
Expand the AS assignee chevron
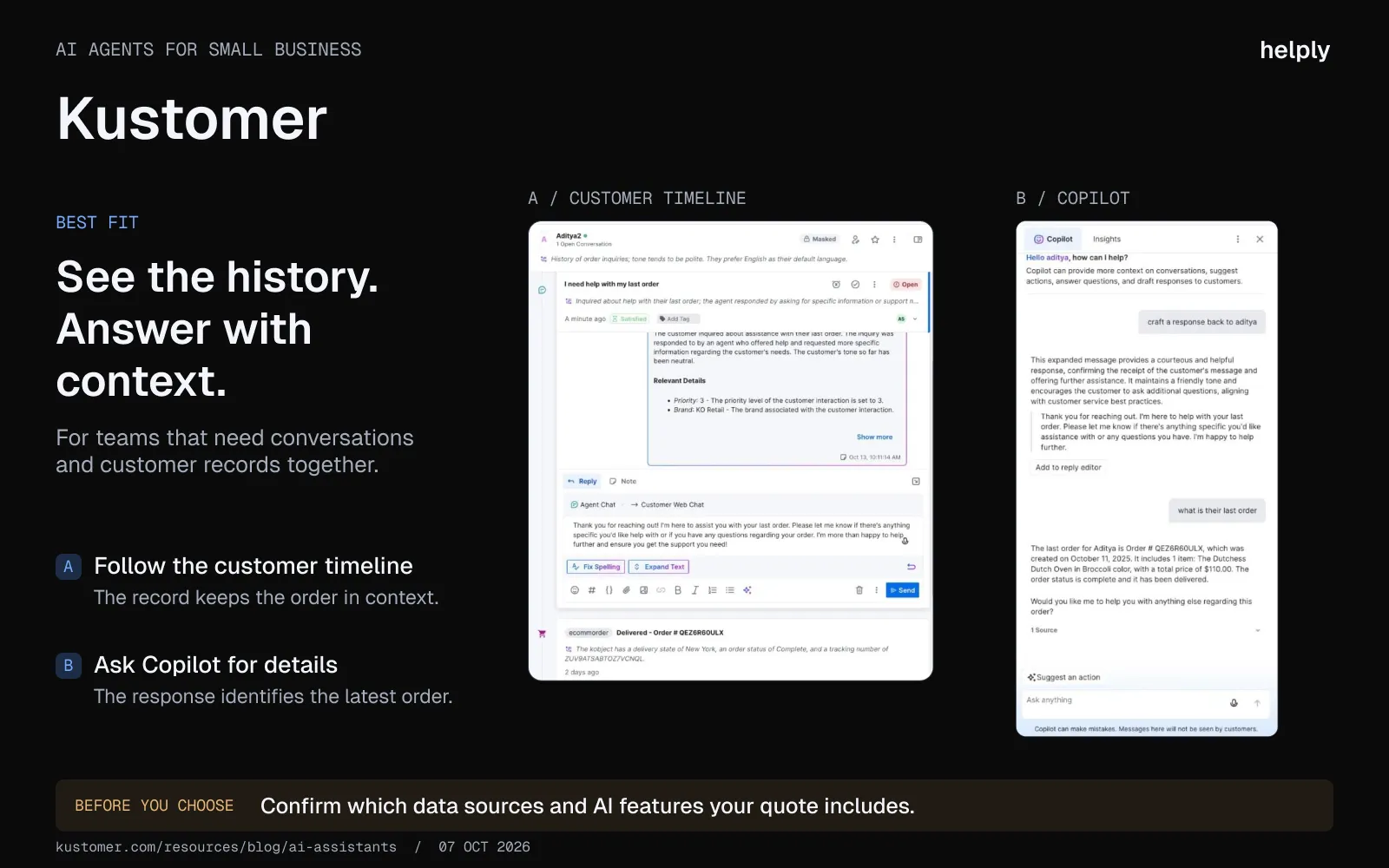(915, 319)
